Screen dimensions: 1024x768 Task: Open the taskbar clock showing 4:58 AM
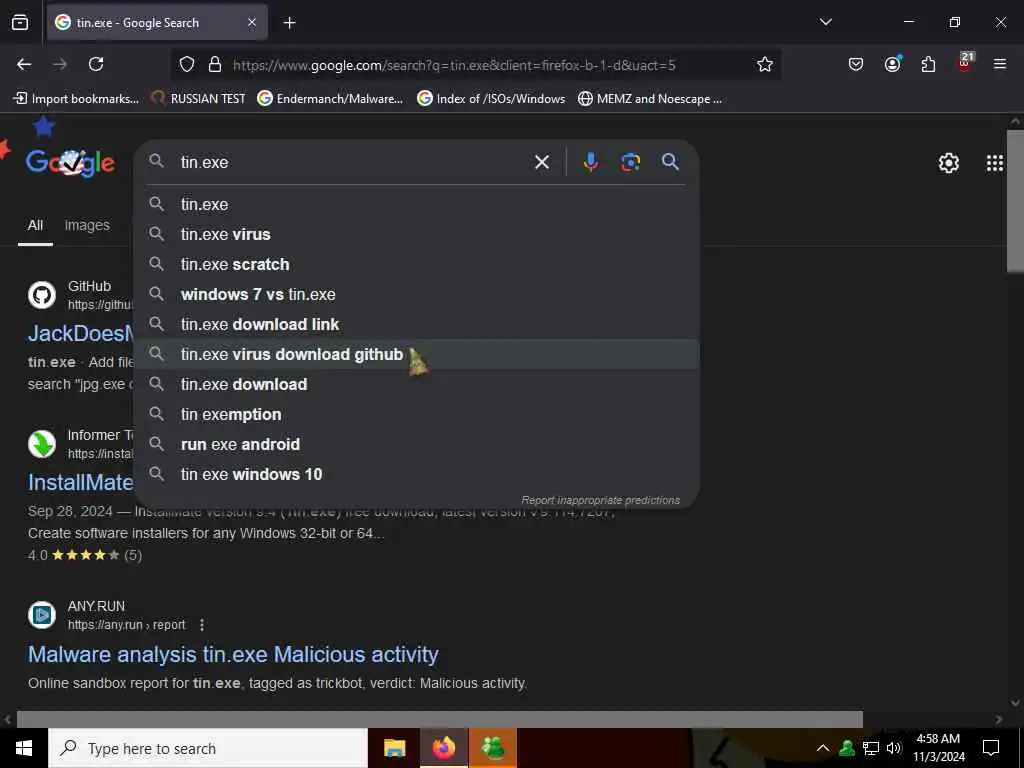pyautogui.click(x=938, y=748)
